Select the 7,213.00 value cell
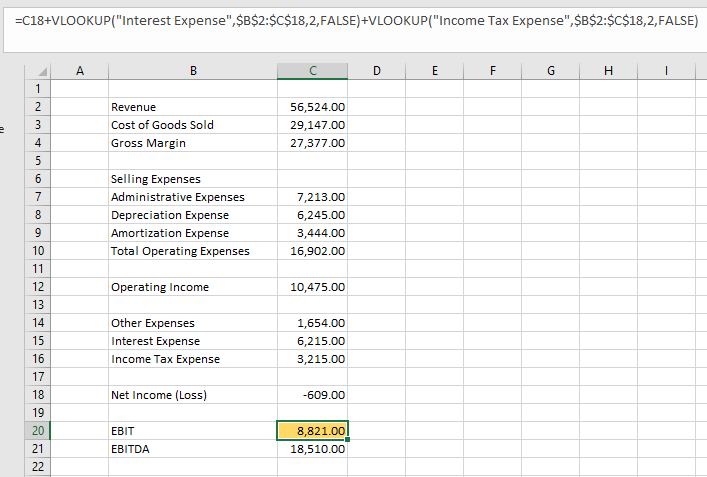This screenshot has height=477, width=707. 312,197
